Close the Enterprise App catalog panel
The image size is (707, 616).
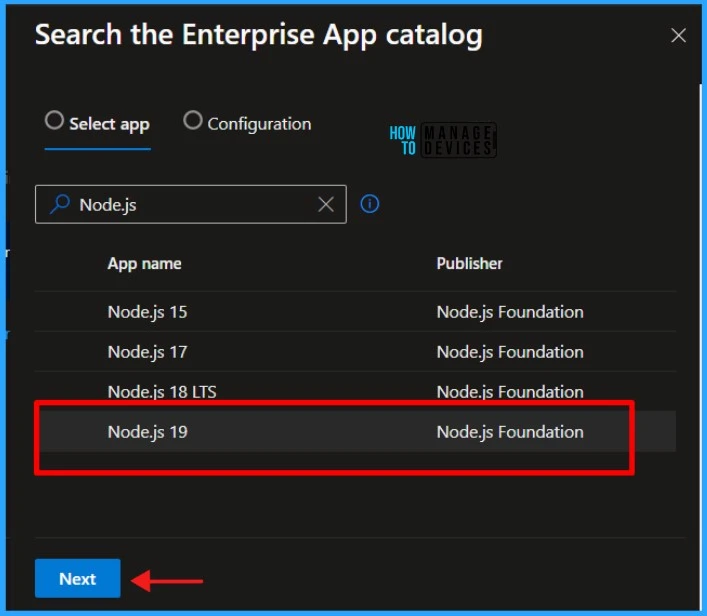[x=678, y=35]
